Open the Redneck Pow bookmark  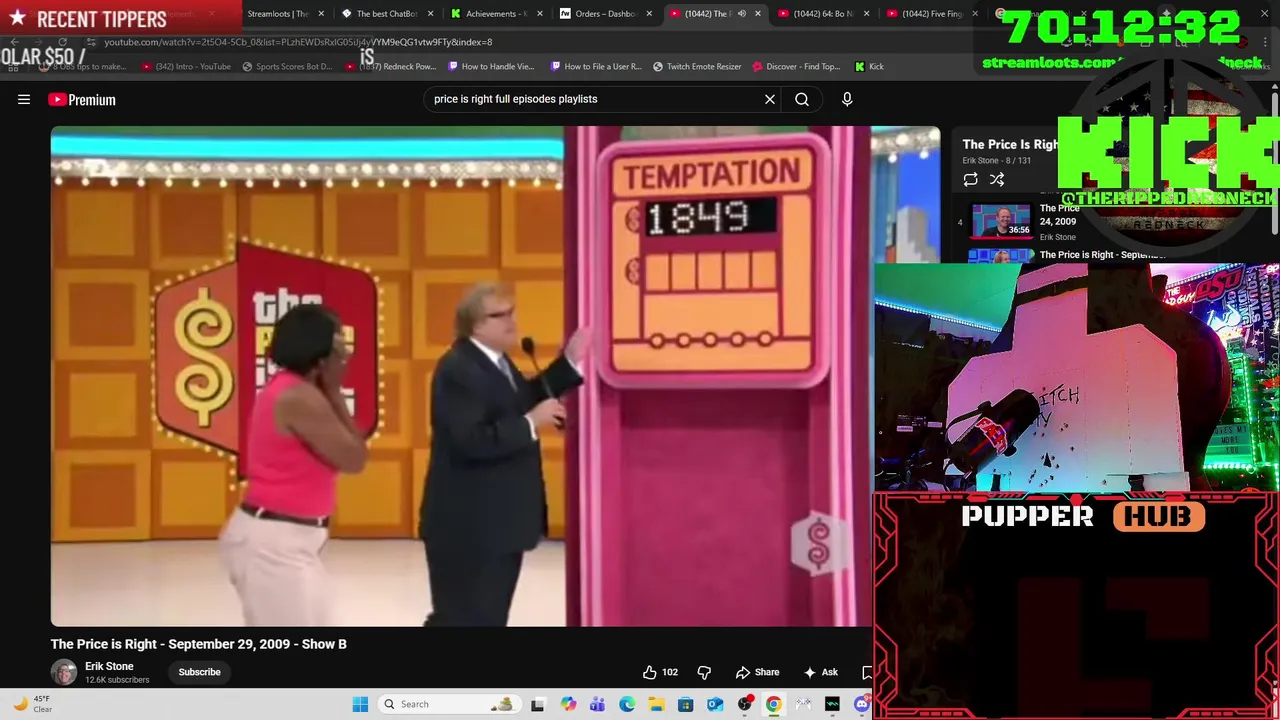click(x=391, y=67)
